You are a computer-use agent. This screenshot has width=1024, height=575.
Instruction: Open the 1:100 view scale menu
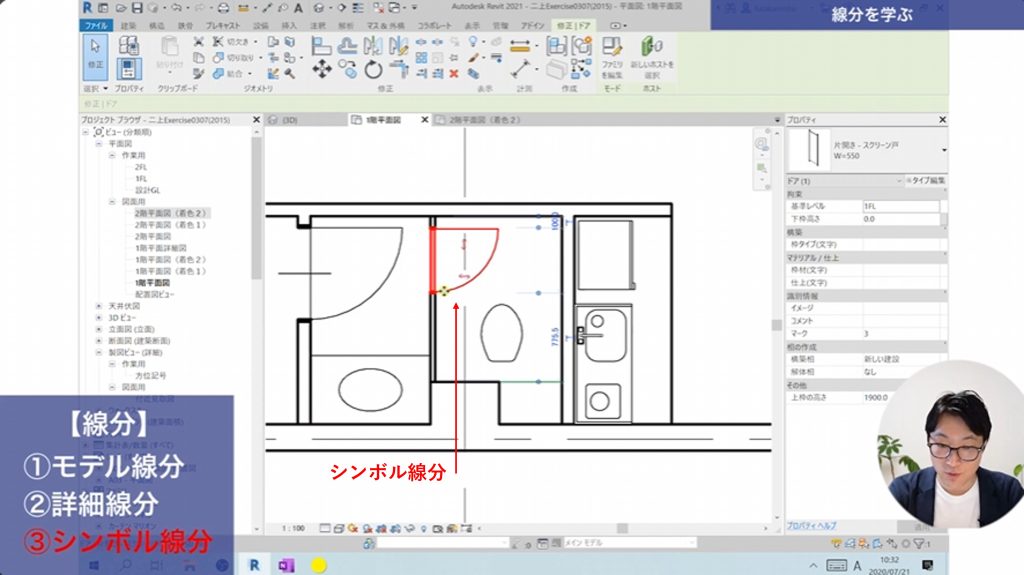[293, 526]
